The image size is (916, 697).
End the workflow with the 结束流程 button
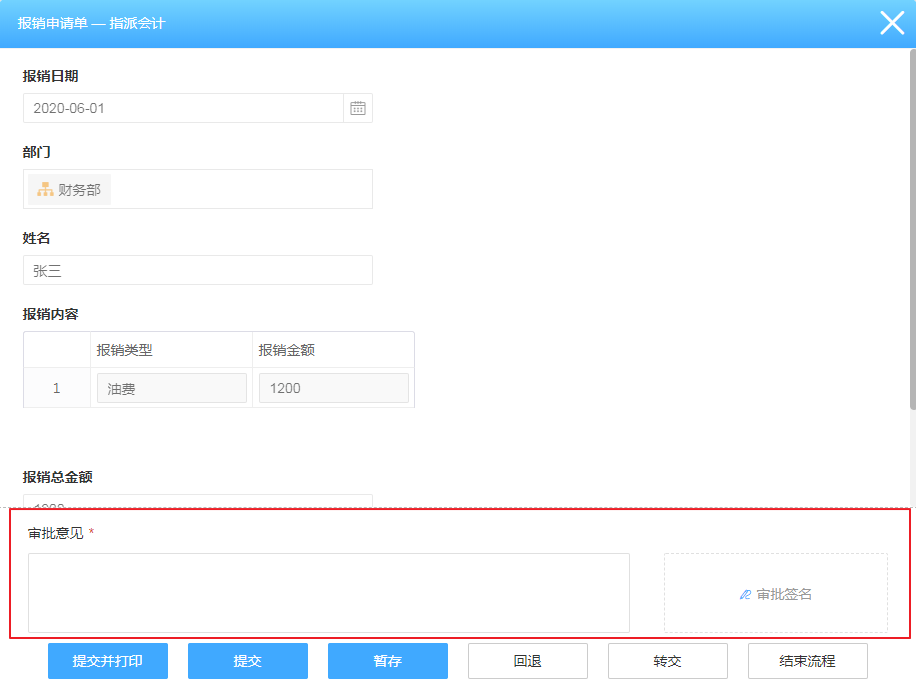tap(807, 661)
